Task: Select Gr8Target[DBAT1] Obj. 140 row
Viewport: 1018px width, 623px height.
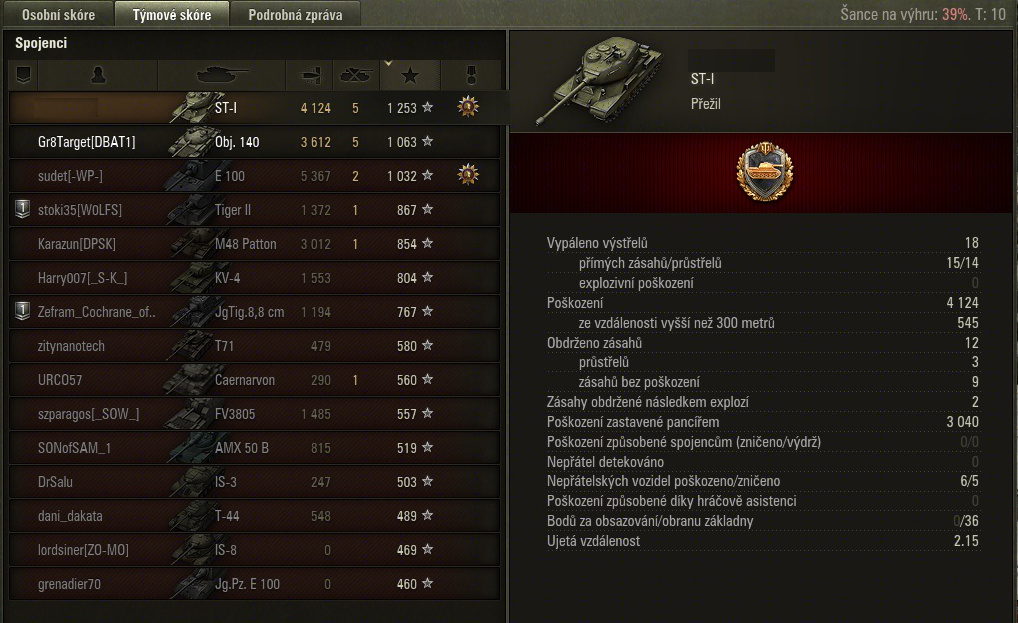Action: [254, 142]
